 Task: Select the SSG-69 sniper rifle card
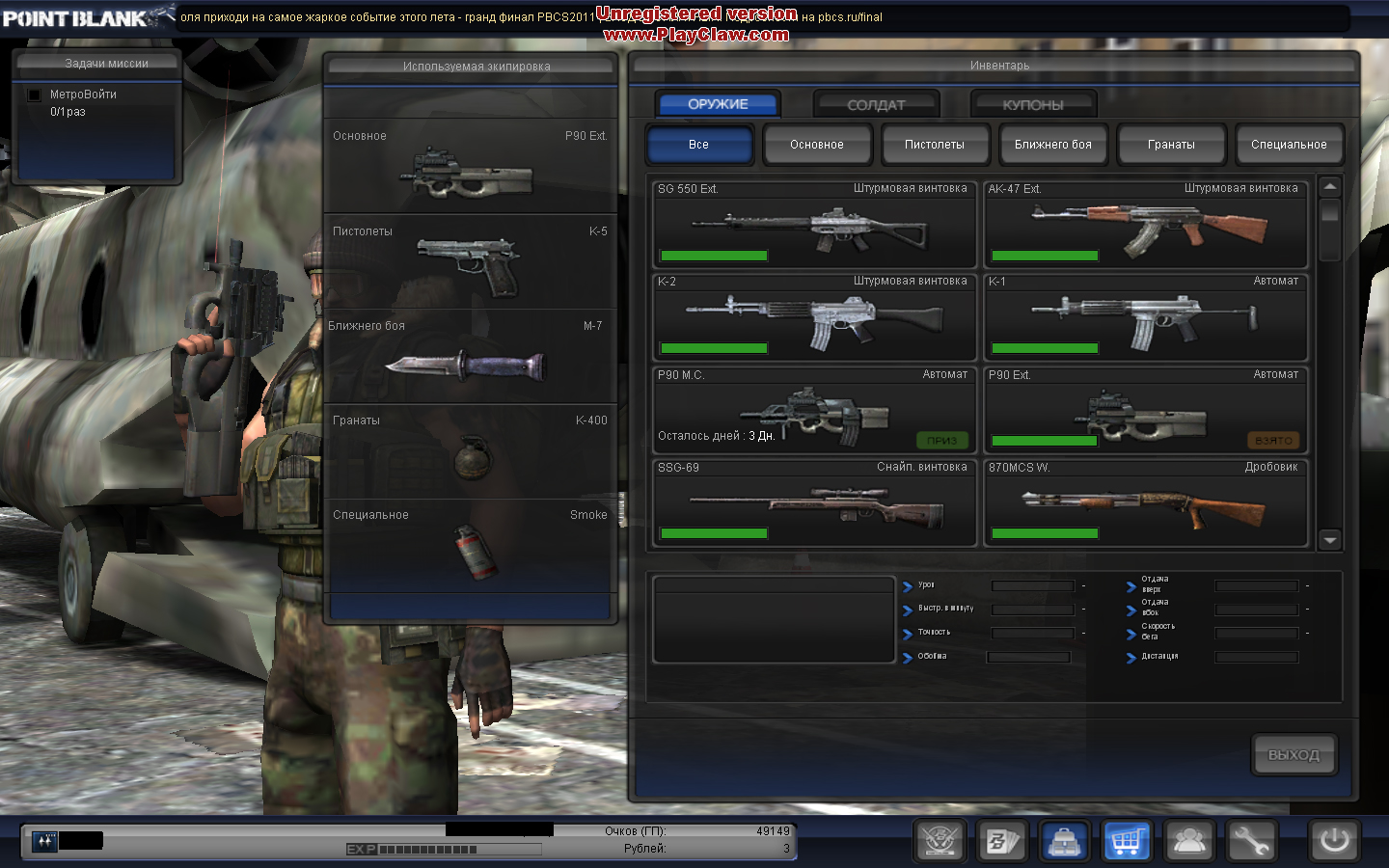(814, 503)
